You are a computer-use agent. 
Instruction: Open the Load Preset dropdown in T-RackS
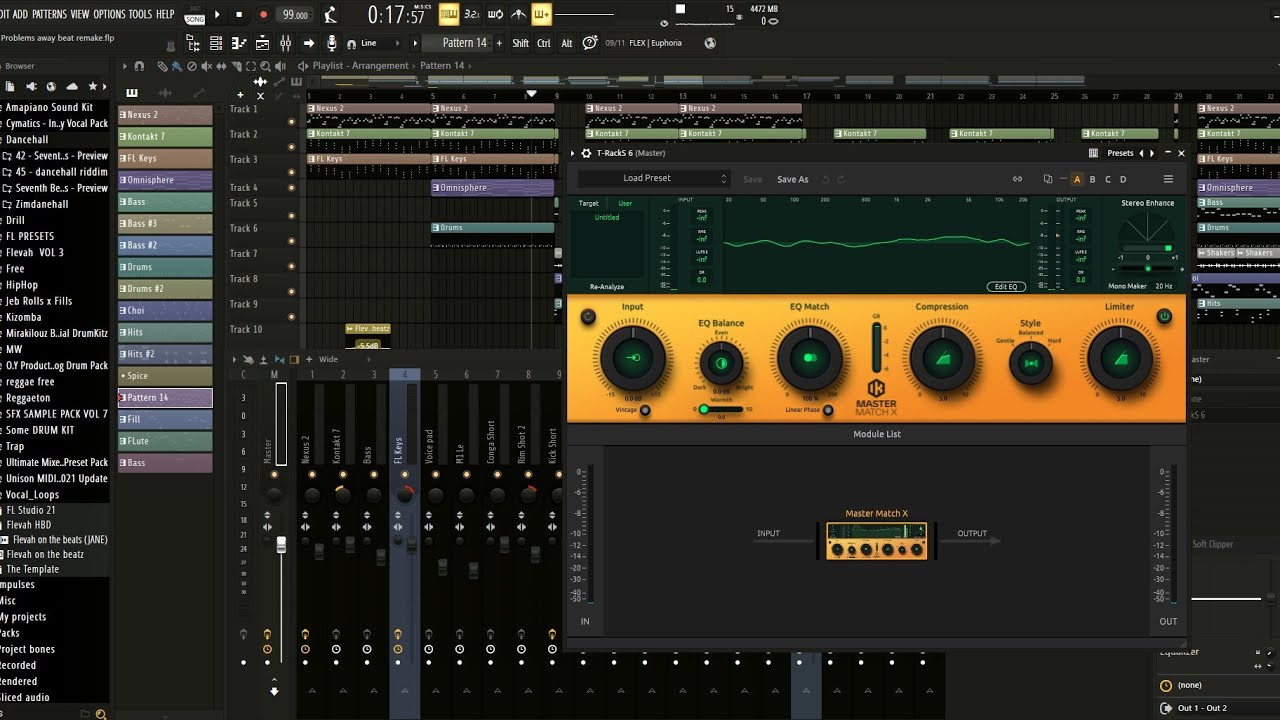[x=654, y=178]
